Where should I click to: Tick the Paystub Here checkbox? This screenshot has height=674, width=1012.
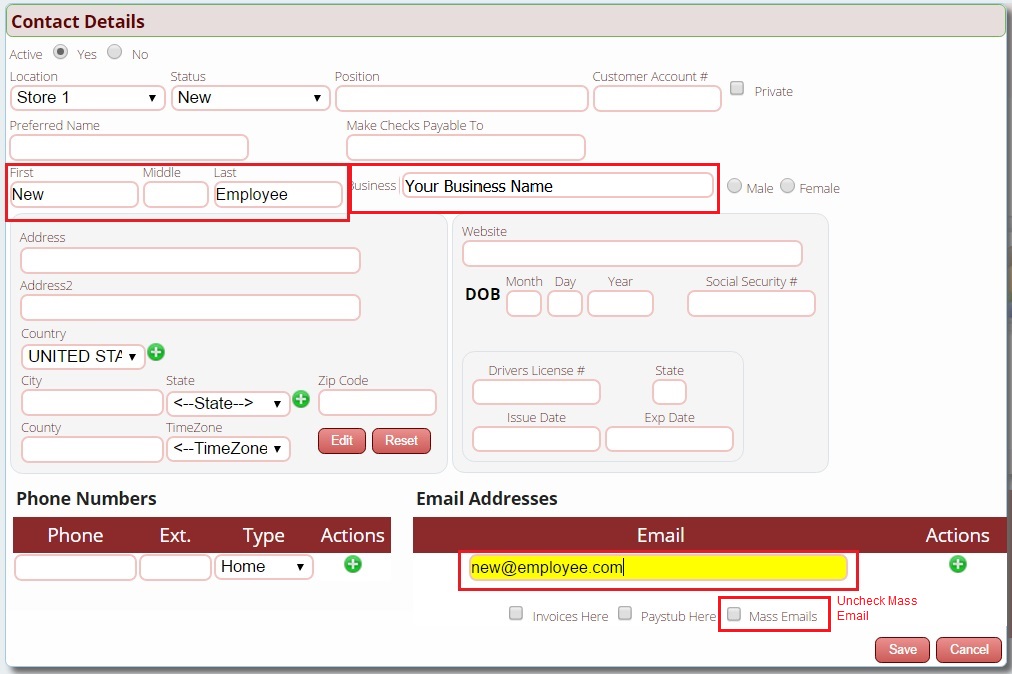click(625, 614)
